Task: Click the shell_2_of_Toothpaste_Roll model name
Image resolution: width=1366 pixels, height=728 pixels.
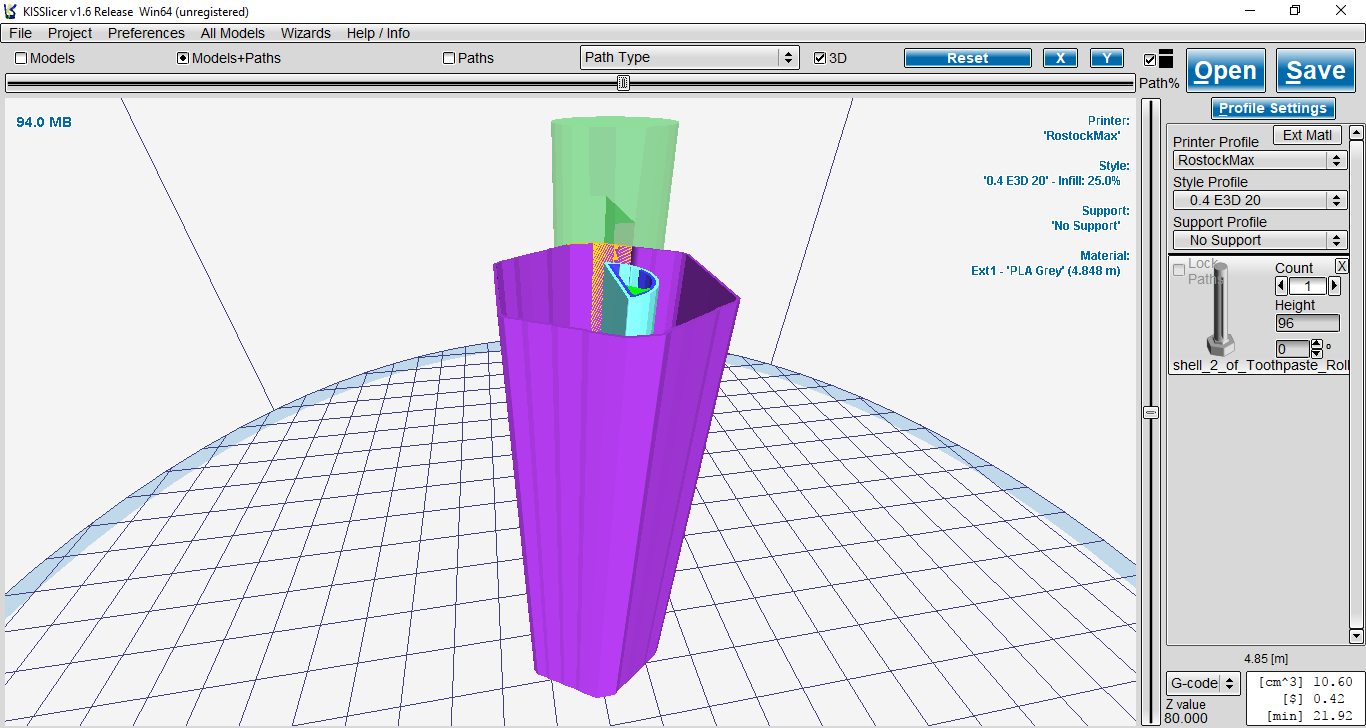Action: click(1260, 365)
